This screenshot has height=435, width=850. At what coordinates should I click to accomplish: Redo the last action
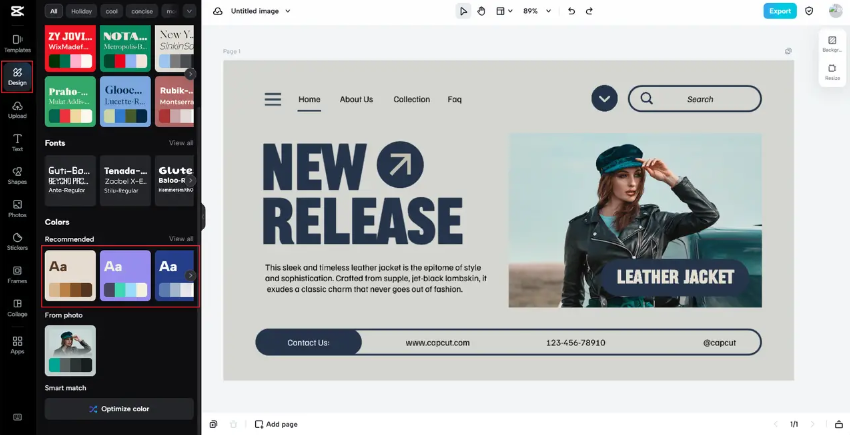[x=589, y=11]
